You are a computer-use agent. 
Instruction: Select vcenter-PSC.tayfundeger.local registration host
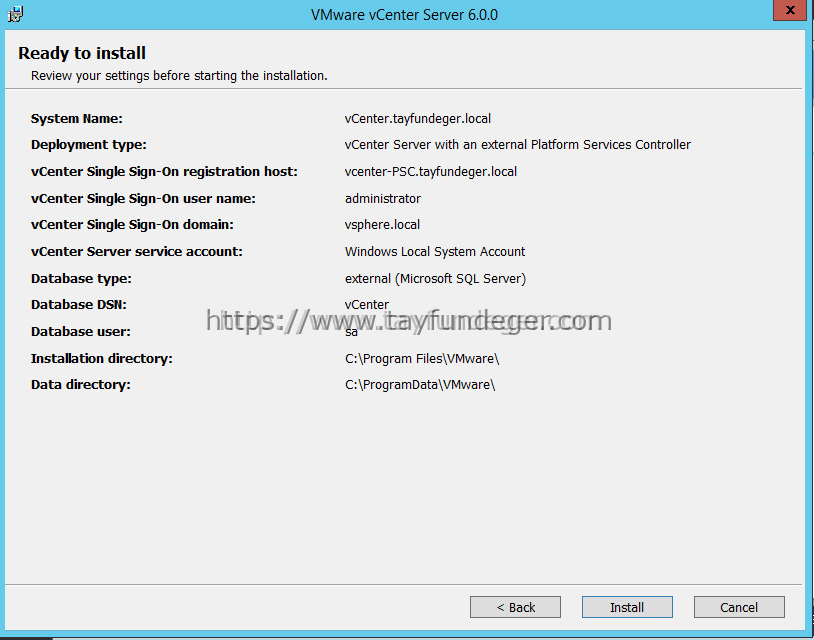[x=430, y=172]
